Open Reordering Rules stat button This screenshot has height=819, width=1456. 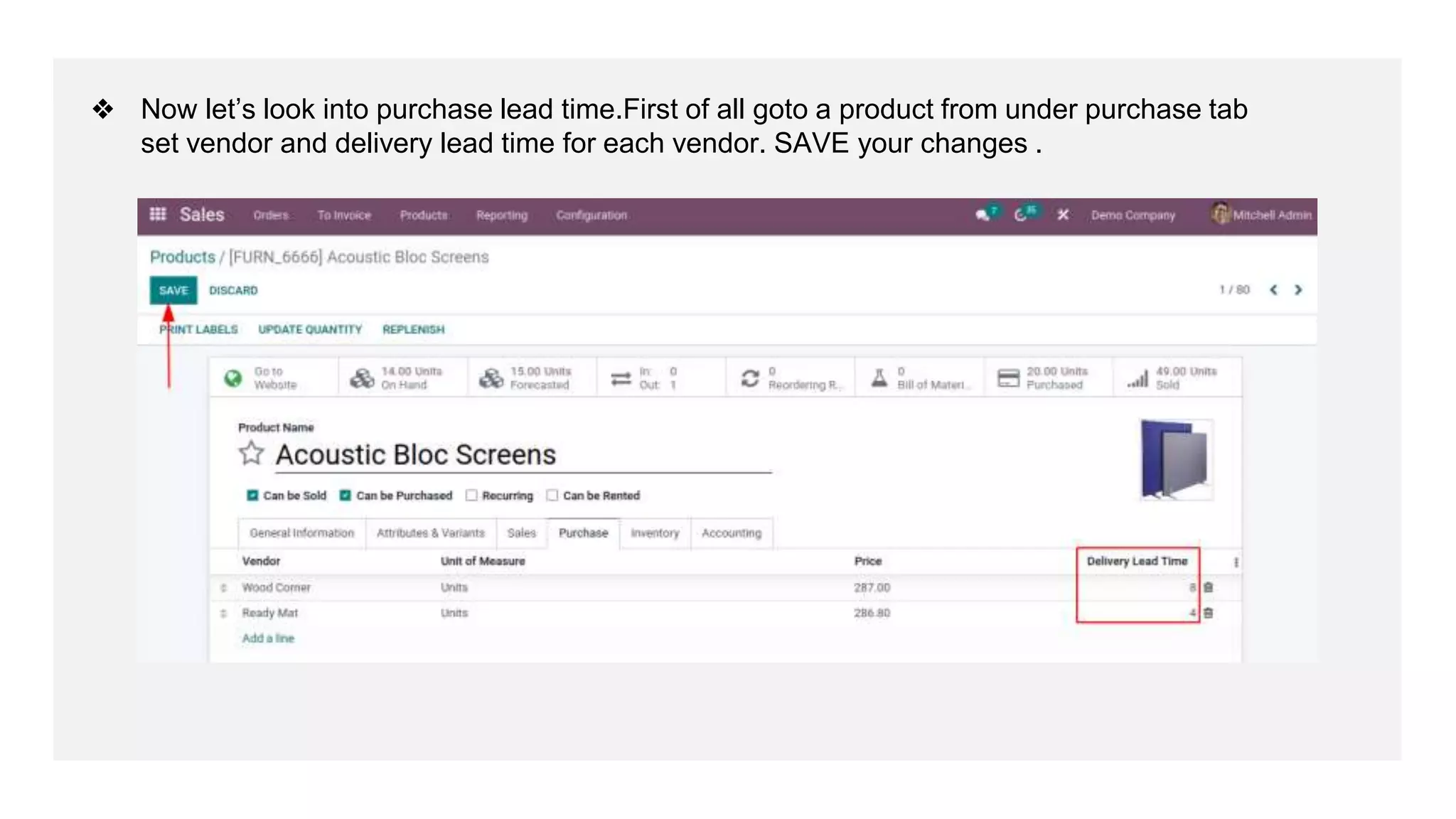(x=791, y=378)
